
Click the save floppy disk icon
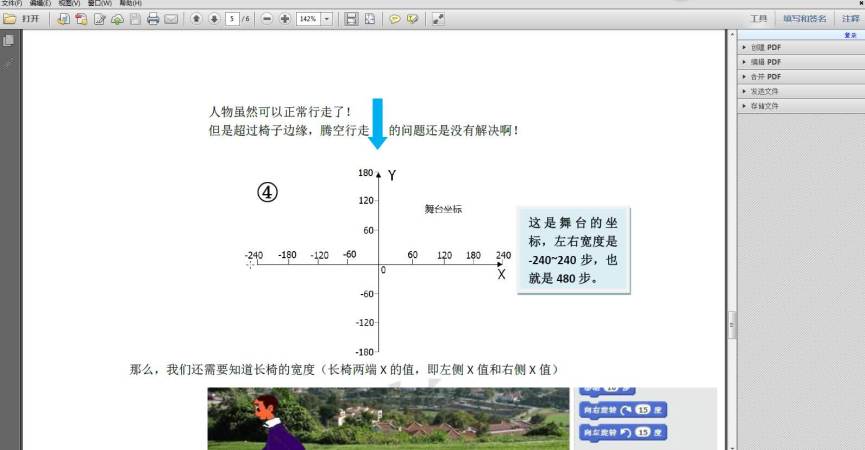135,19
